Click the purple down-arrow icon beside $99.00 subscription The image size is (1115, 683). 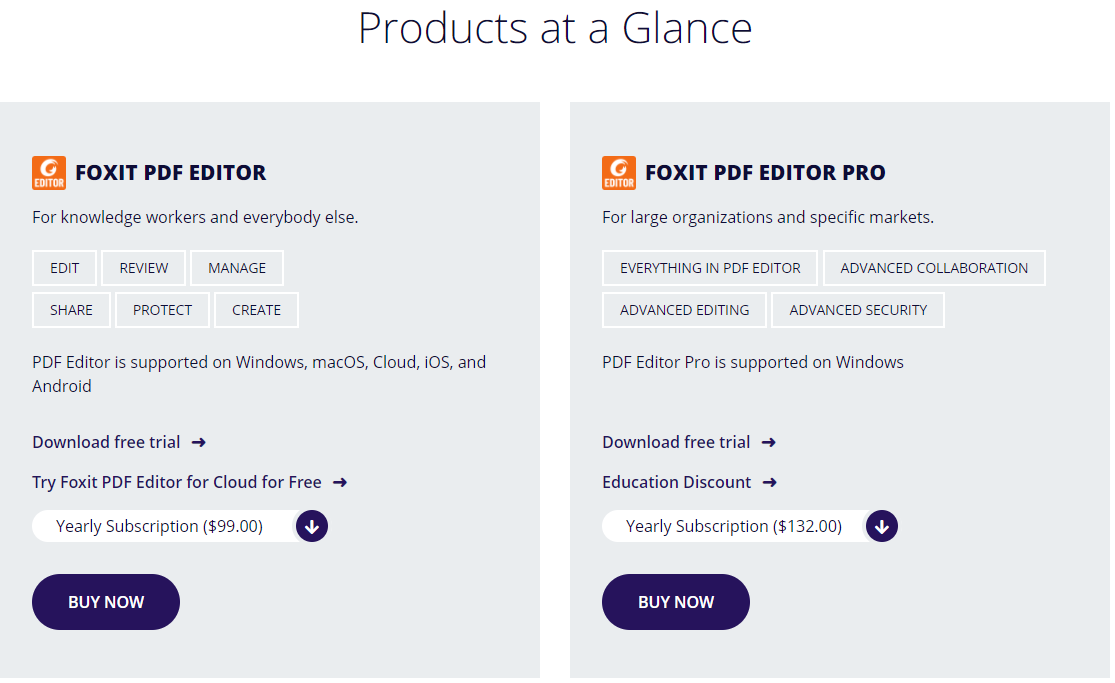point(312,526)
